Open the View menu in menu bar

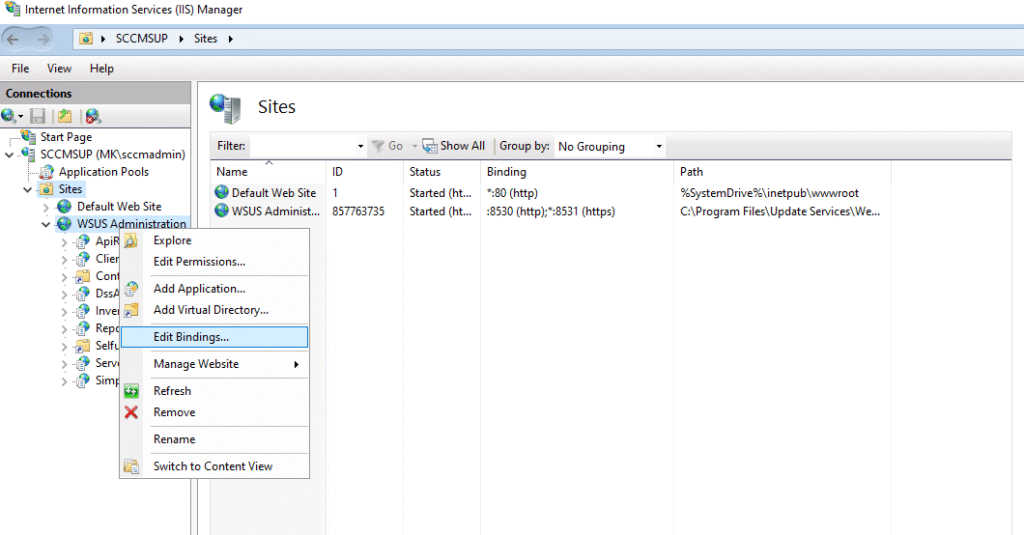click(59, 69)
